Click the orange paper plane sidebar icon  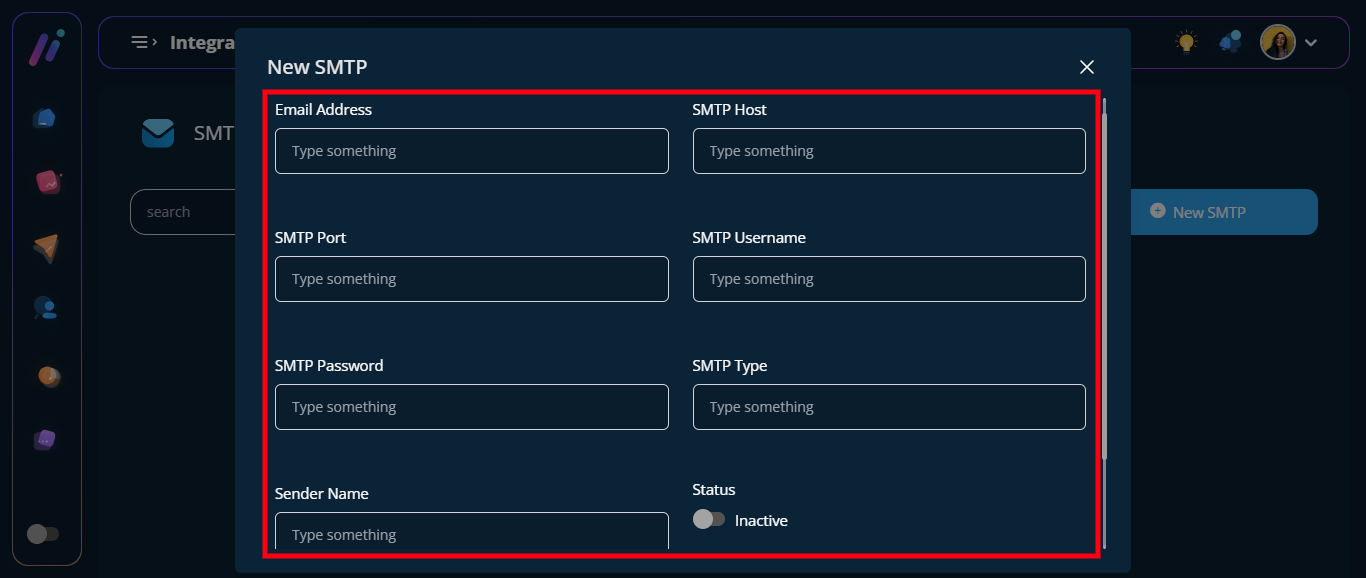pos(46,248)
